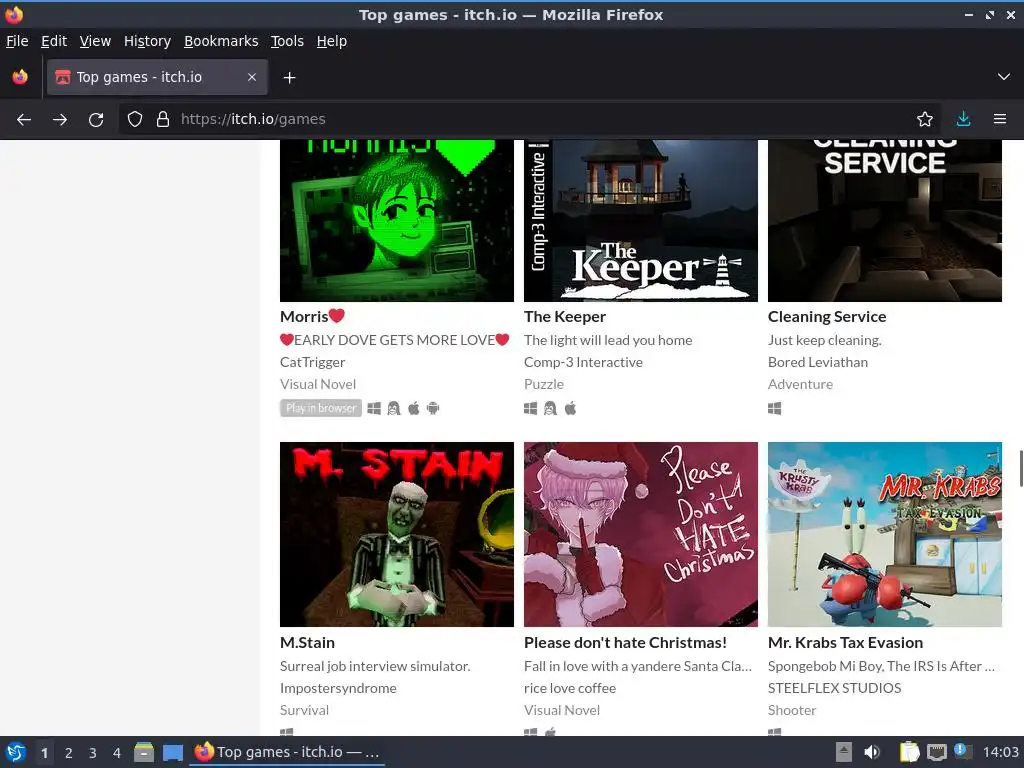
Task: Click Android platform icon under Morris
Action: [x=433, y=408]
